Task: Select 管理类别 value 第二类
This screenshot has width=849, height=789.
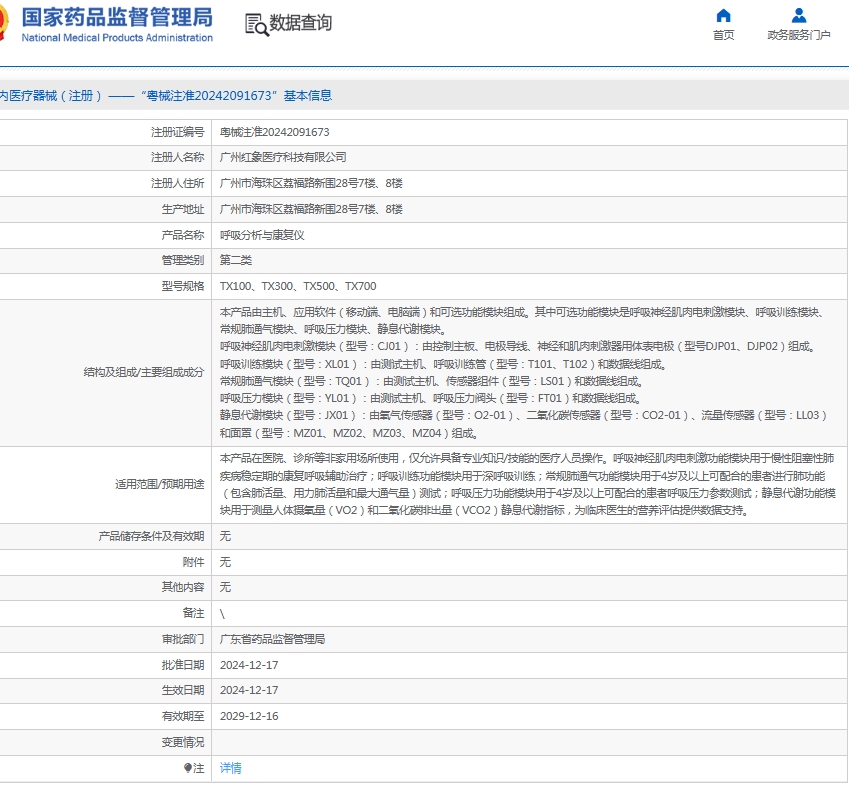Action: 236,260
